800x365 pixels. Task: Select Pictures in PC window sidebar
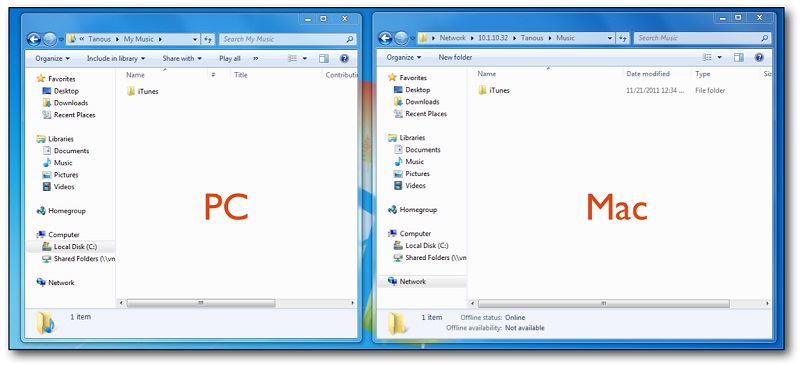[61, 175]
